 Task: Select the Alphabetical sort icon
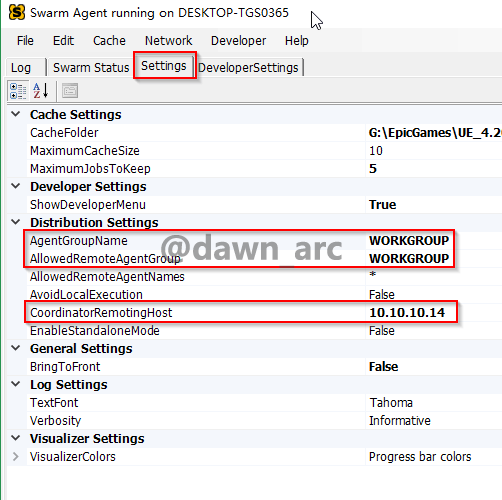[41, 91]
